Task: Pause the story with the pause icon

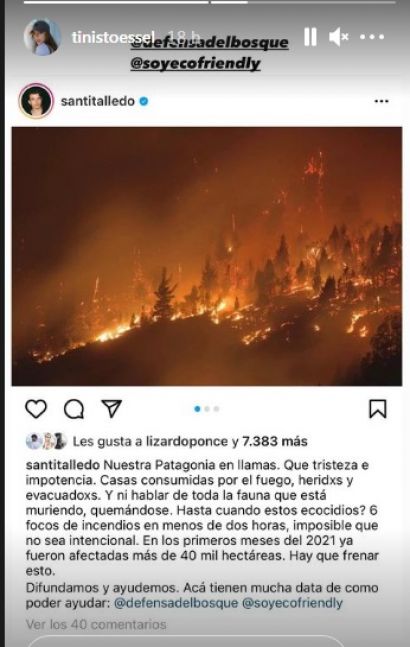Action: [310, 37]
